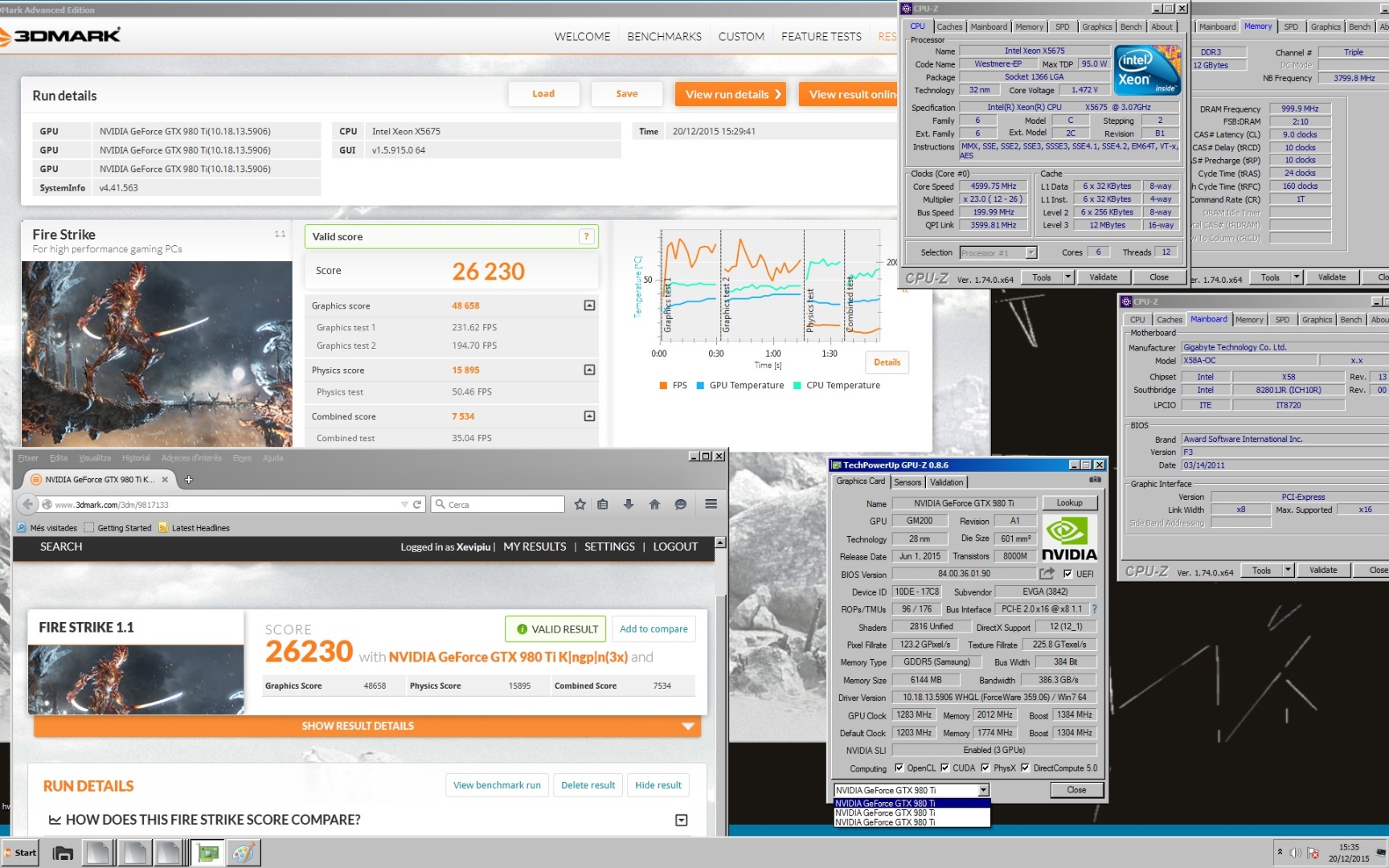
Task: Open a new Firefox tab
Action: point(189,480)
